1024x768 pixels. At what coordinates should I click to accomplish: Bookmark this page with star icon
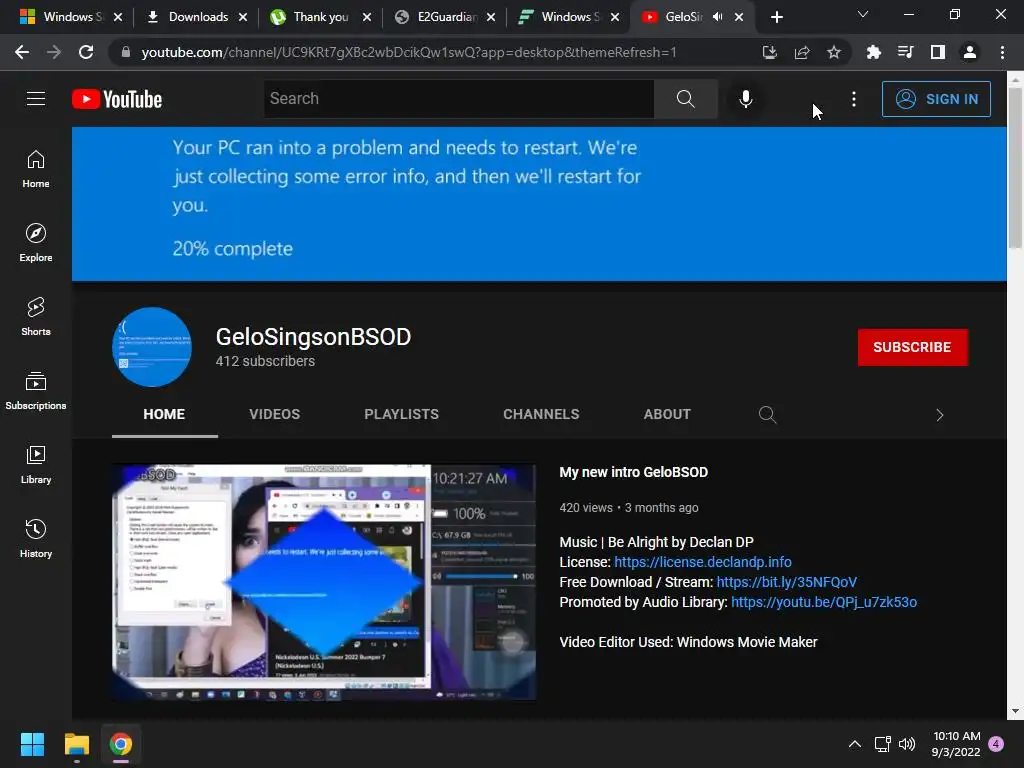(833, 52)
